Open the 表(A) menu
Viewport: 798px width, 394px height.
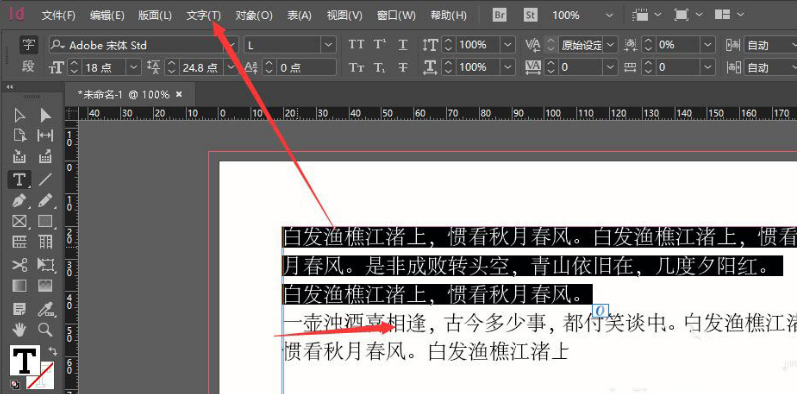tap(299, 15)
